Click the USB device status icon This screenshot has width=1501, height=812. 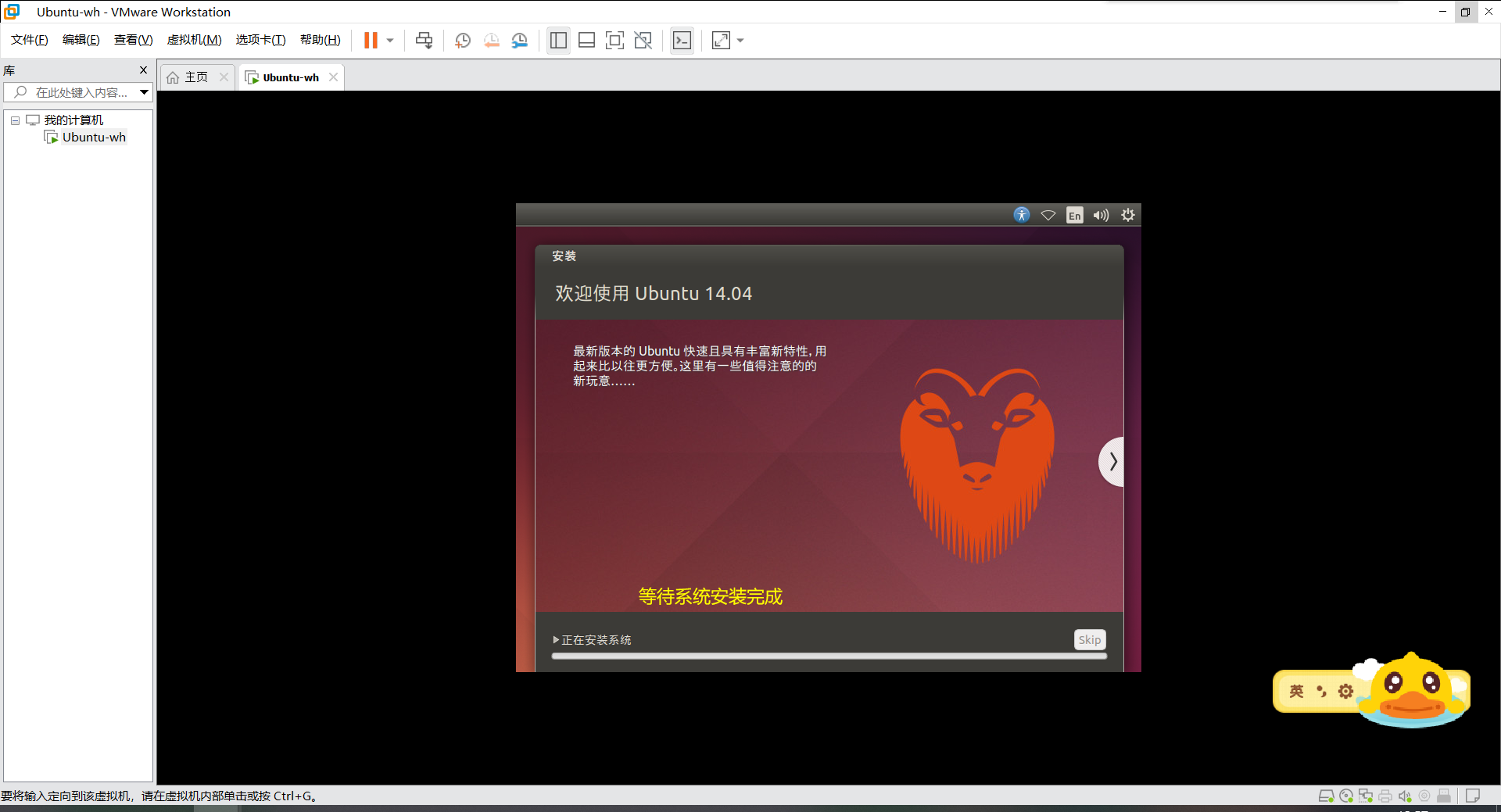[1444, 796]
